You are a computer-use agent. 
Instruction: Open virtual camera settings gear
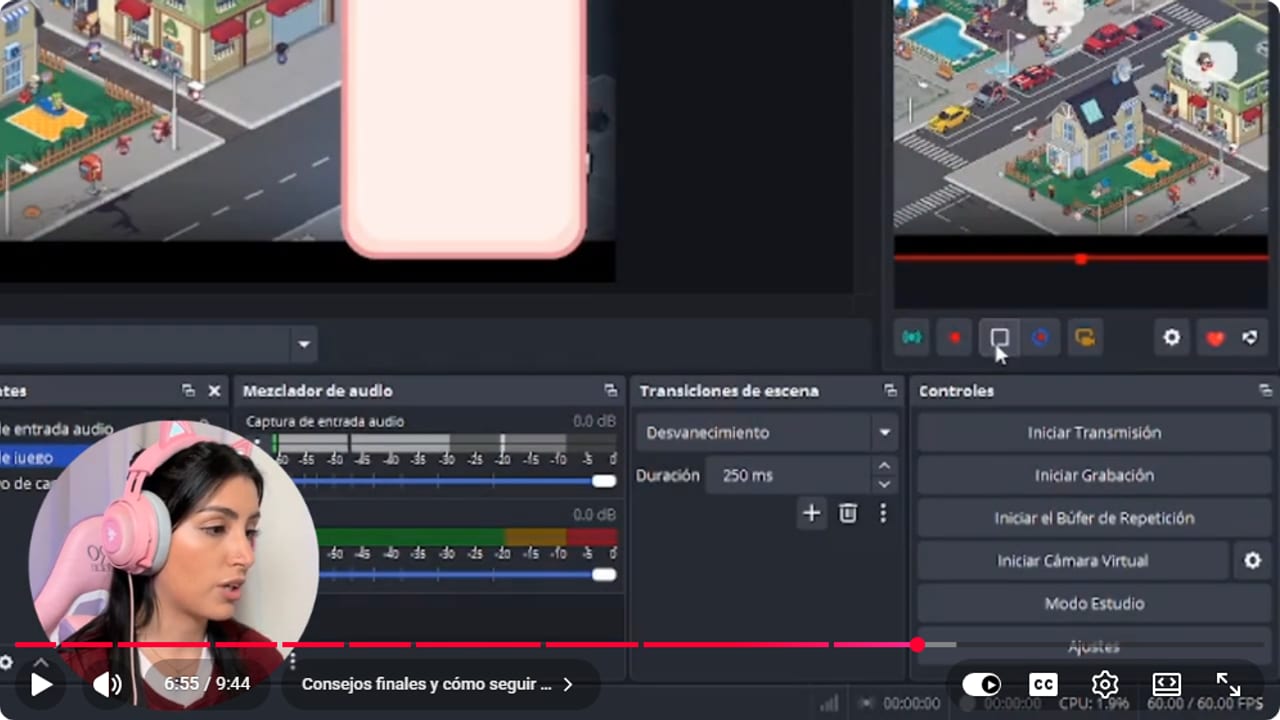[x=1253, y=561]
